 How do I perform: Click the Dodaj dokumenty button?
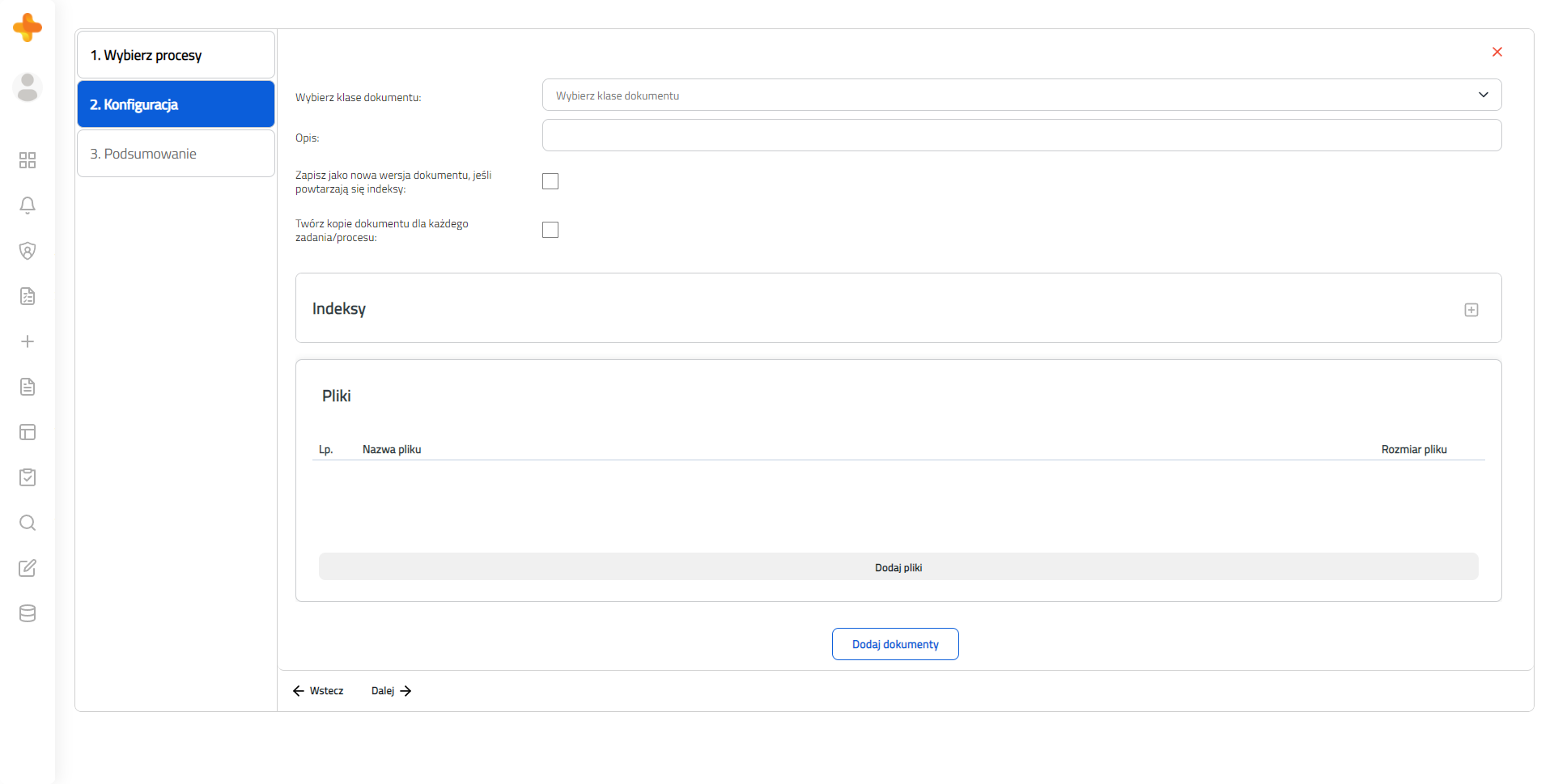(x=895, y=644)
